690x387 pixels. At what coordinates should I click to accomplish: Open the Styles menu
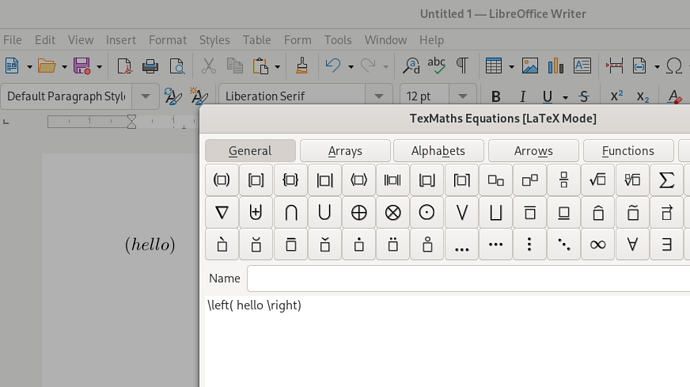[x=214, y=40]
